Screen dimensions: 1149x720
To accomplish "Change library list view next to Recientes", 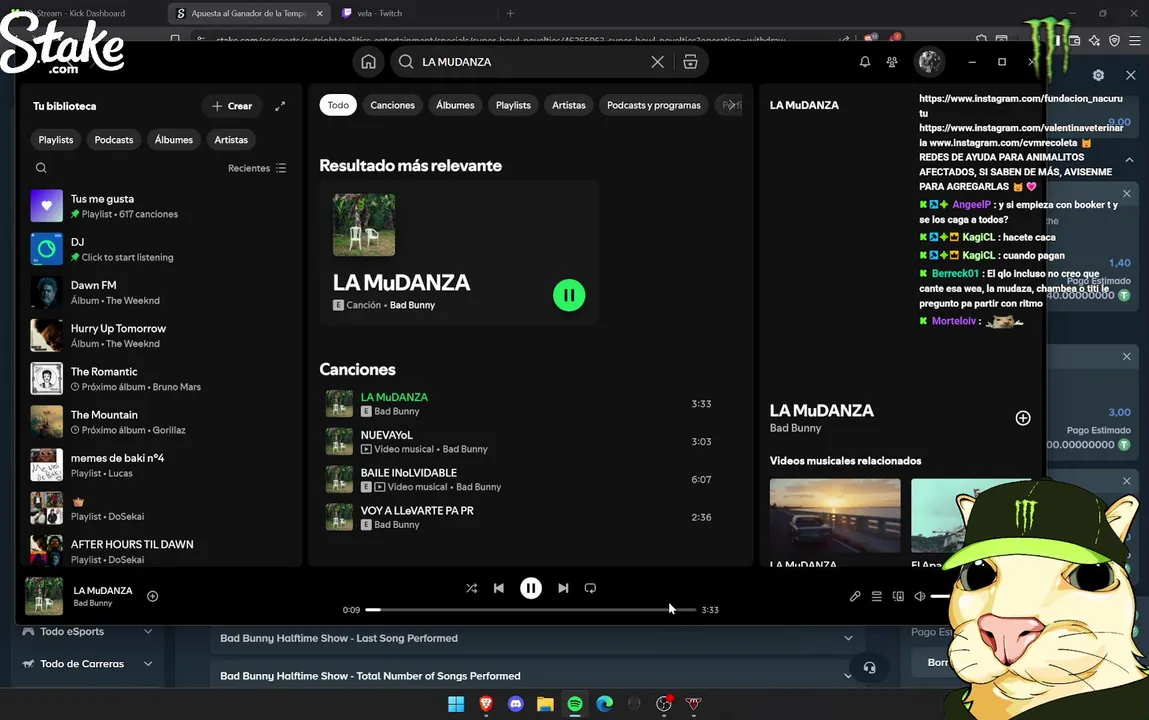I will [x=281, y=168].
